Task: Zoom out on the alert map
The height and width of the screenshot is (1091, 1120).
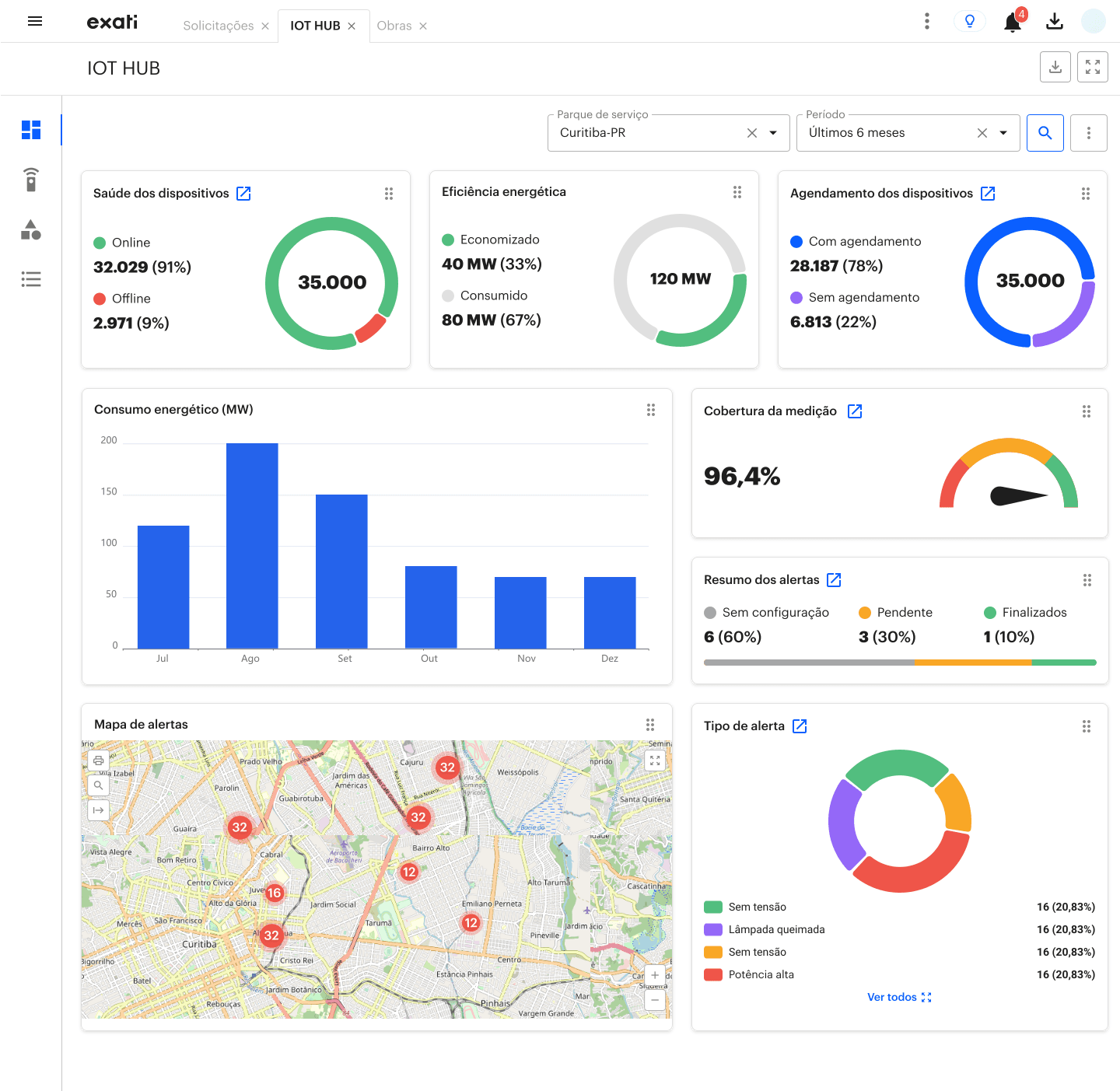Action: pos(655,1000)
